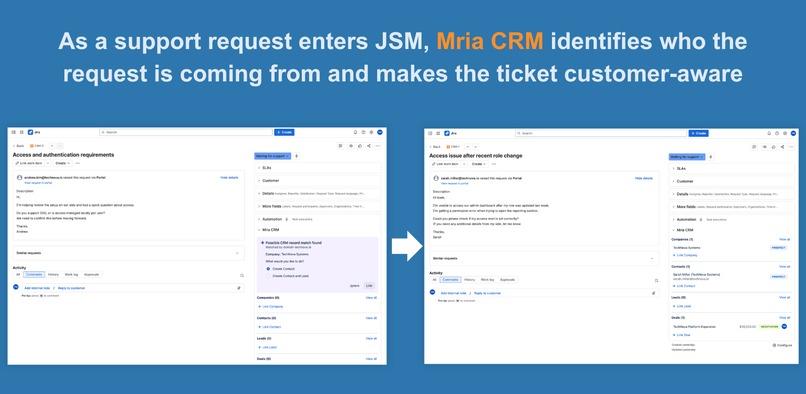Open app switcher grid in authentication requirements ticket
The height and width of the screenshot is (394, 806).
21,132
